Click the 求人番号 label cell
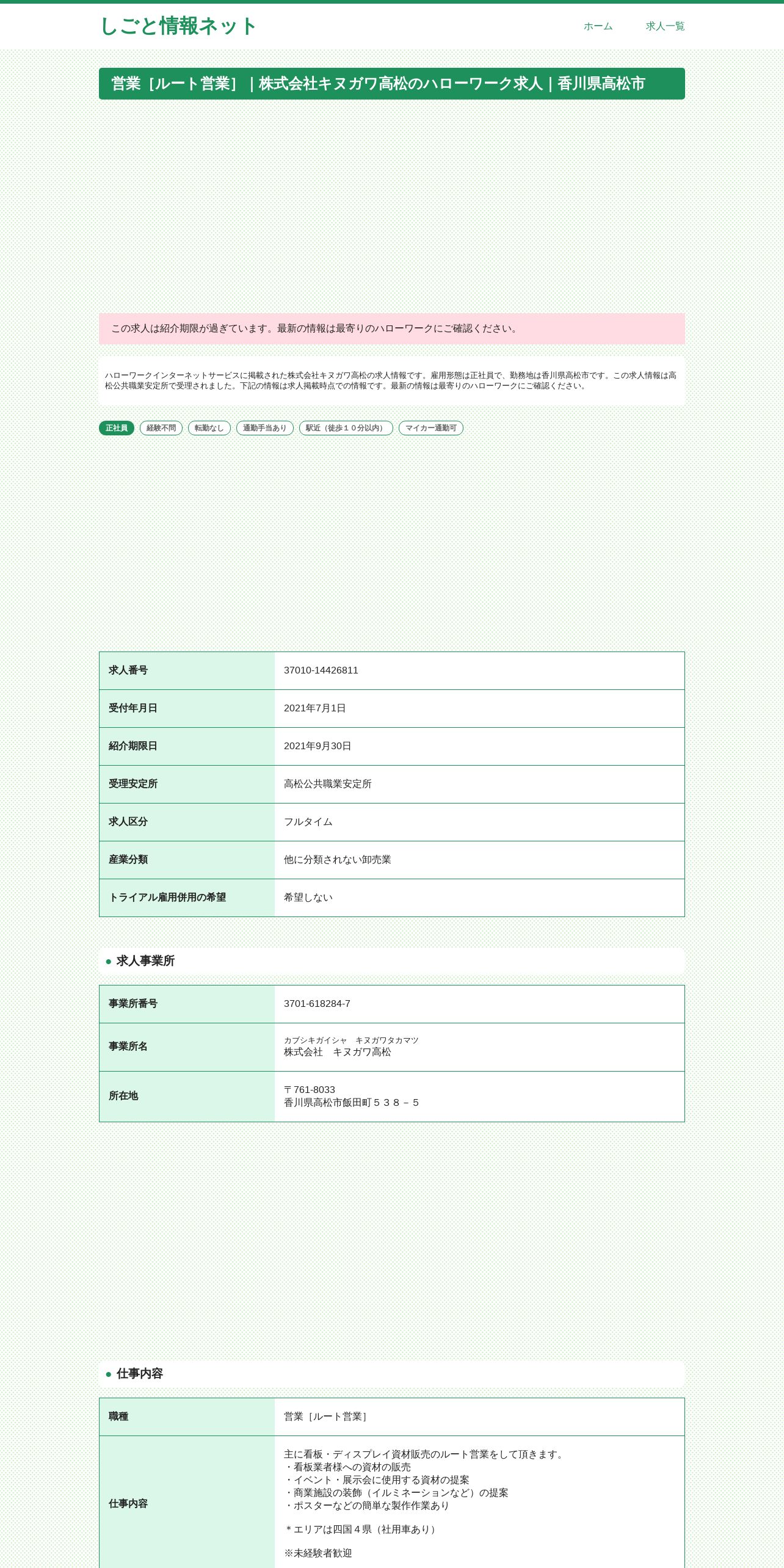This screenshot has height=1568, width=784. [187, 670]
